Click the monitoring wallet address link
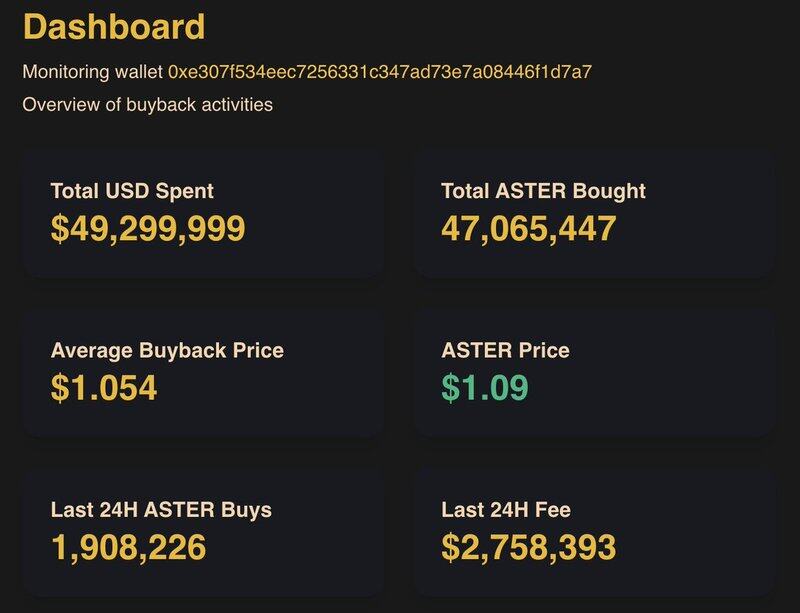Viewport: 800px width, 613px height. click(380, 73)
